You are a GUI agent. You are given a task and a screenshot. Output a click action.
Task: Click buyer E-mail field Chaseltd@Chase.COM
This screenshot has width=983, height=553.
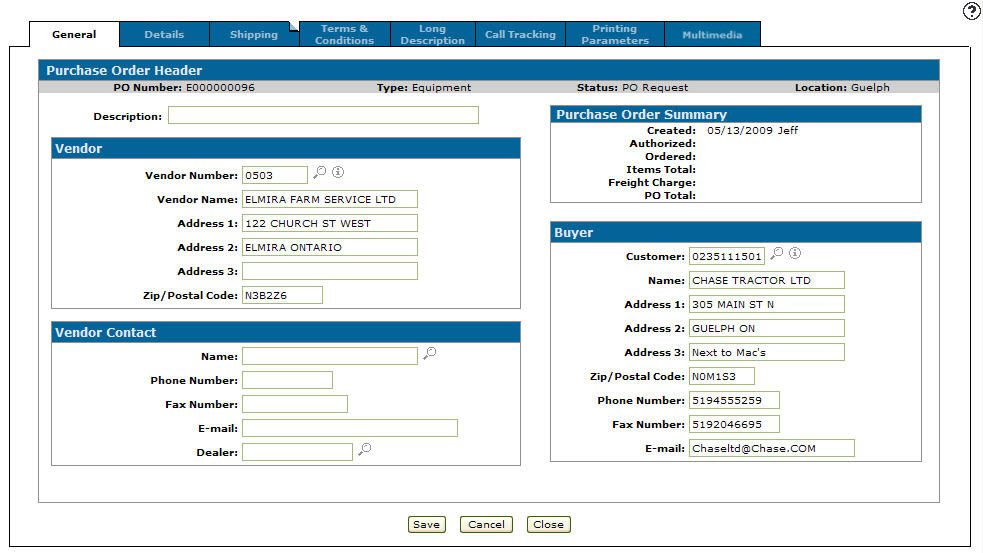click(772, 448)
